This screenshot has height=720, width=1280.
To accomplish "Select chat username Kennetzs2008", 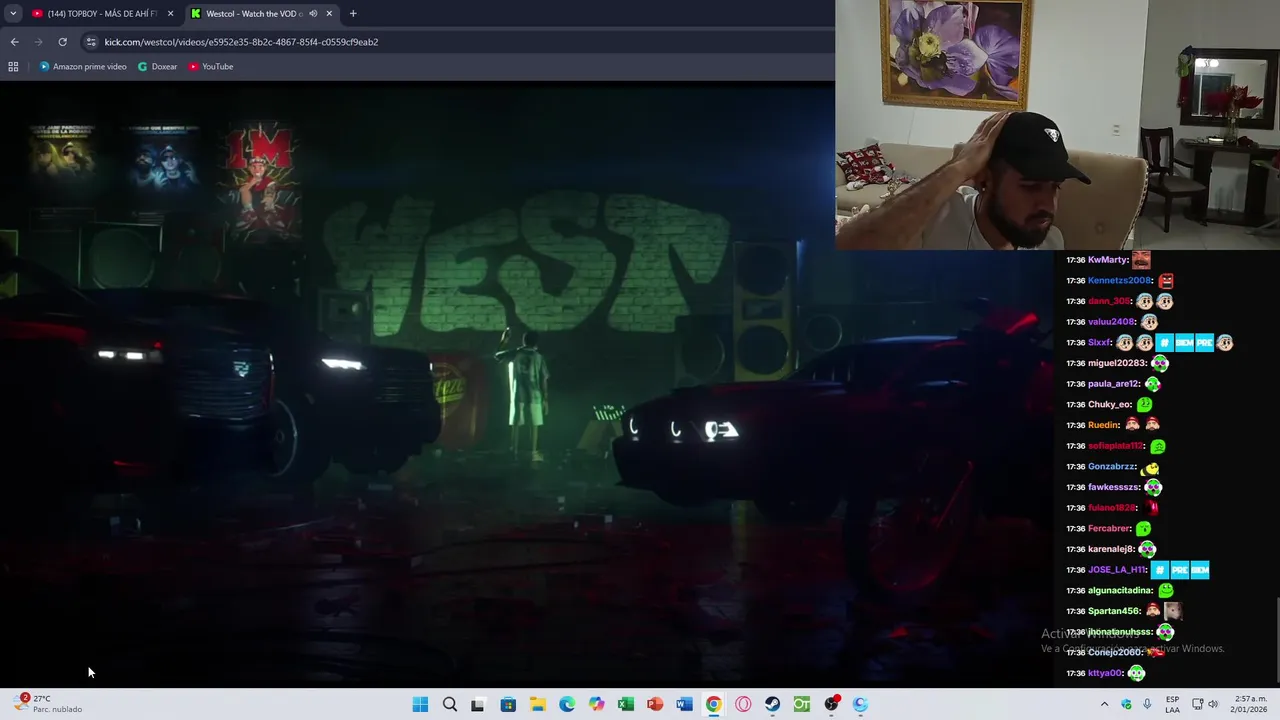I will pos(1120,281).
